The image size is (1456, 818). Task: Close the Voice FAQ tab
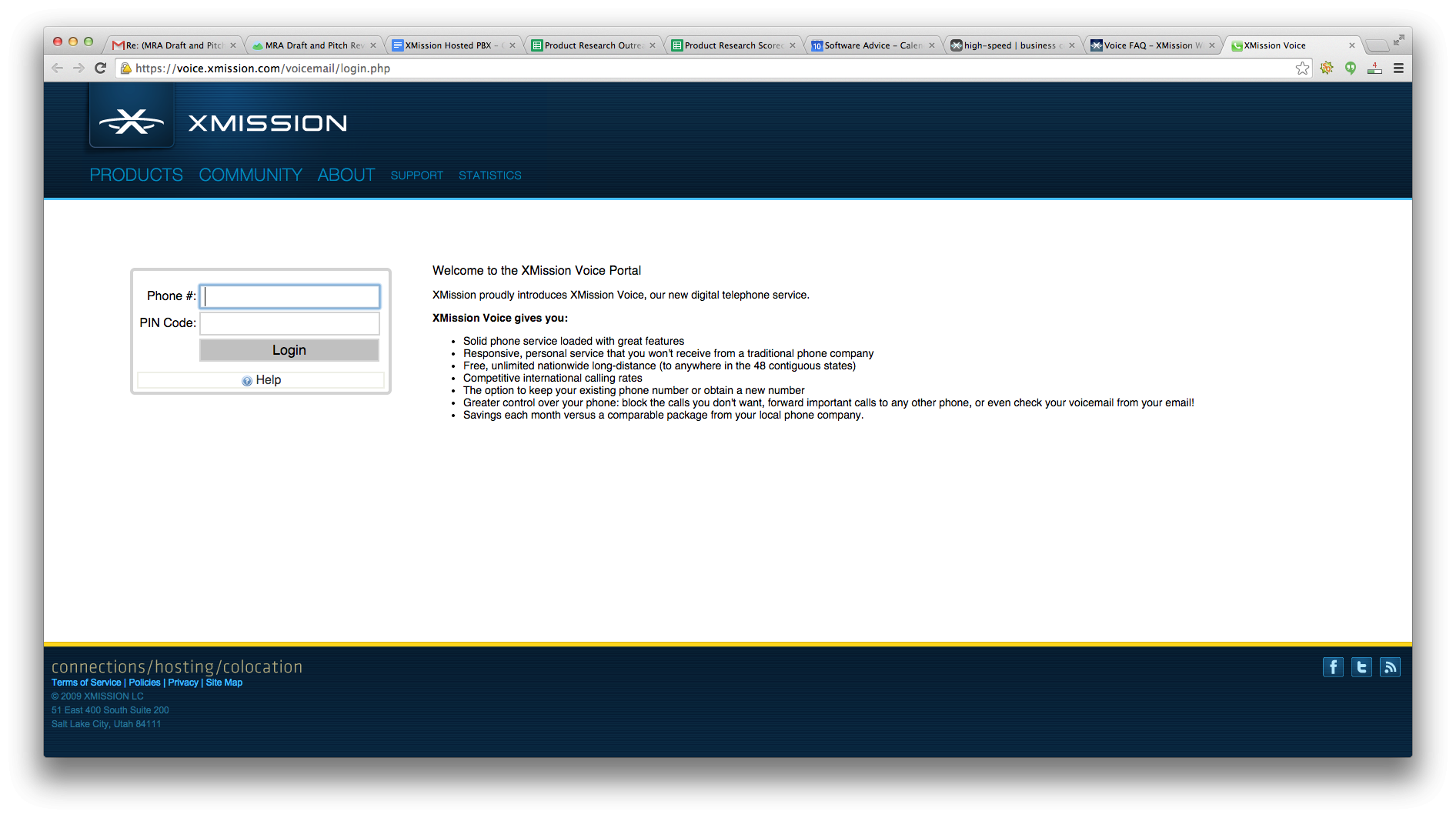pyautogui.click(x=1212, y=45)
